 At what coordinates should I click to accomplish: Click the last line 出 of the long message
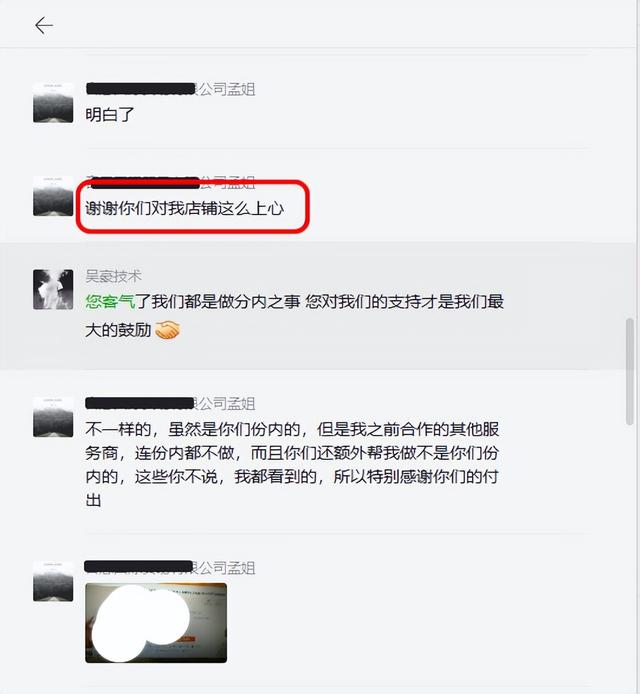(x=93, y=501)
